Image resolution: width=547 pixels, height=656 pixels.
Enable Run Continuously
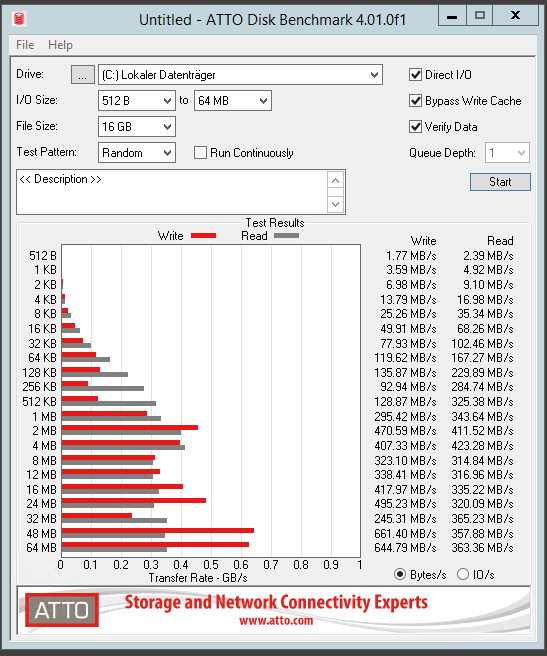point(200,153)
